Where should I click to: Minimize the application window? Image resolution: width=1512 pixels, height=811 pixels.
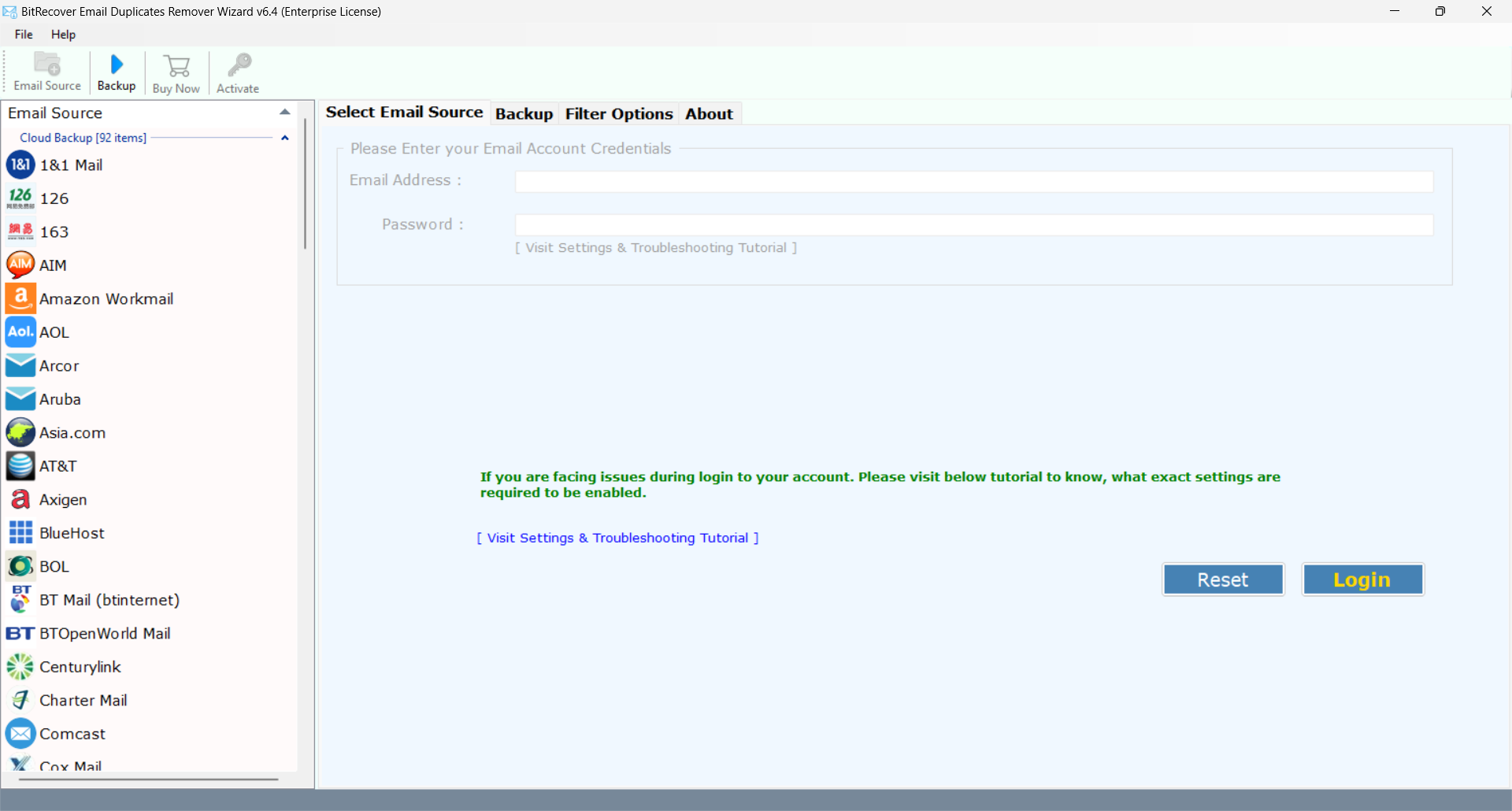[x=1395, y=11]
